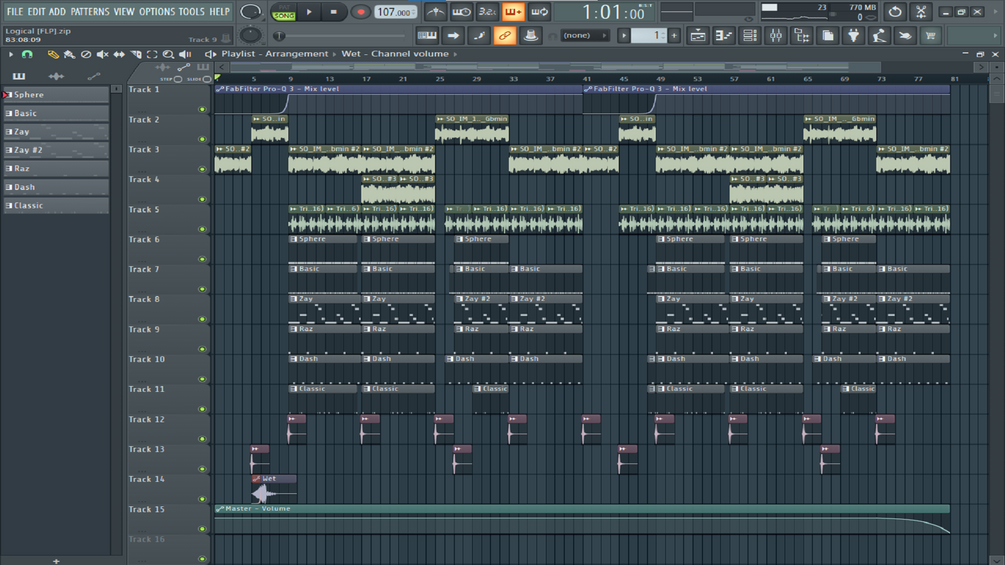Select the Delete tool in playlist toolbar
The height and width of the screenshot is (565, 1005).
[86, 54]
